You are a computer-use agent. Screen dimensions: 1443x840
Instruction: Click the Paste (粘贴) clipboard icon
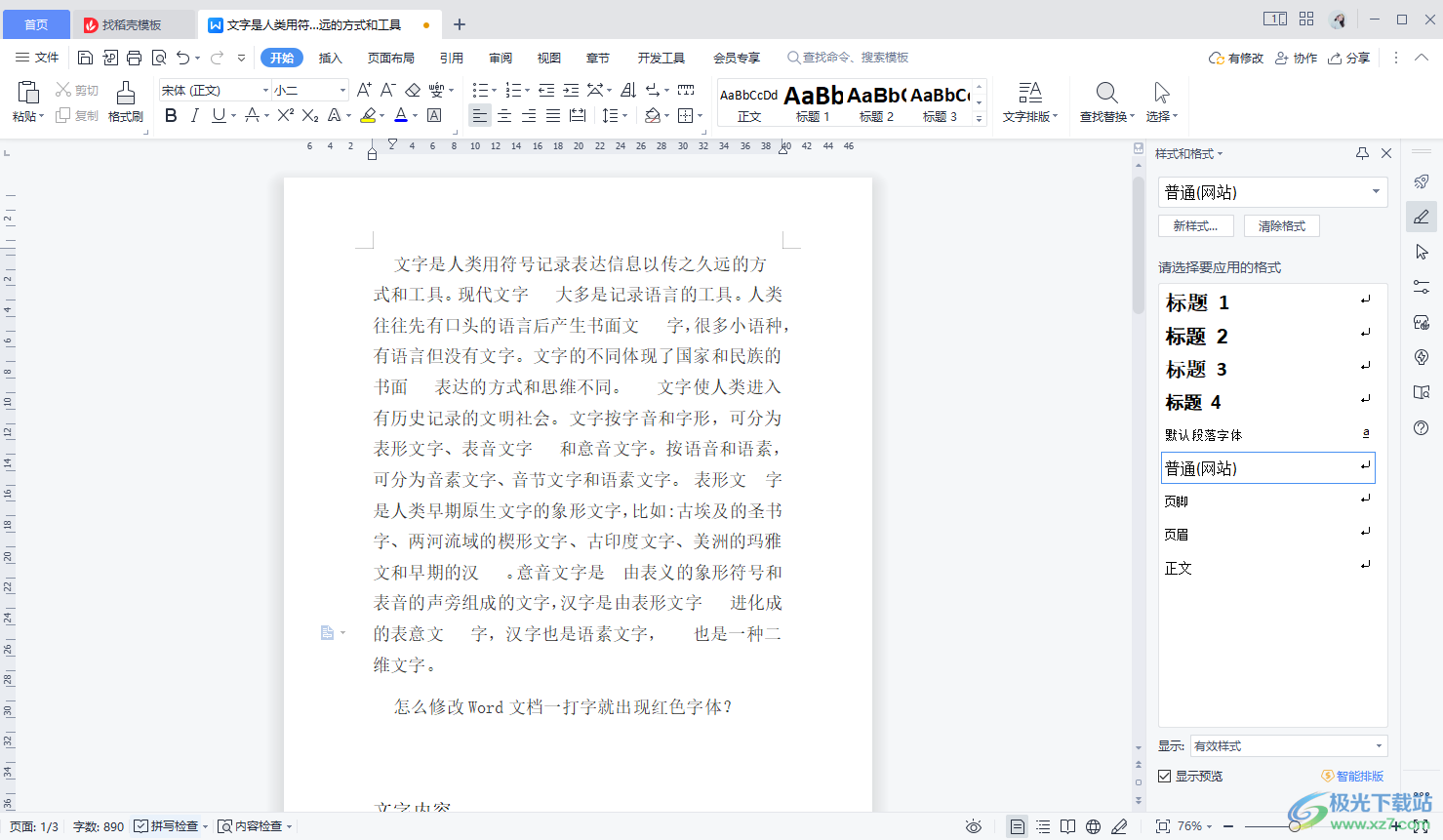tap(27, 93)
